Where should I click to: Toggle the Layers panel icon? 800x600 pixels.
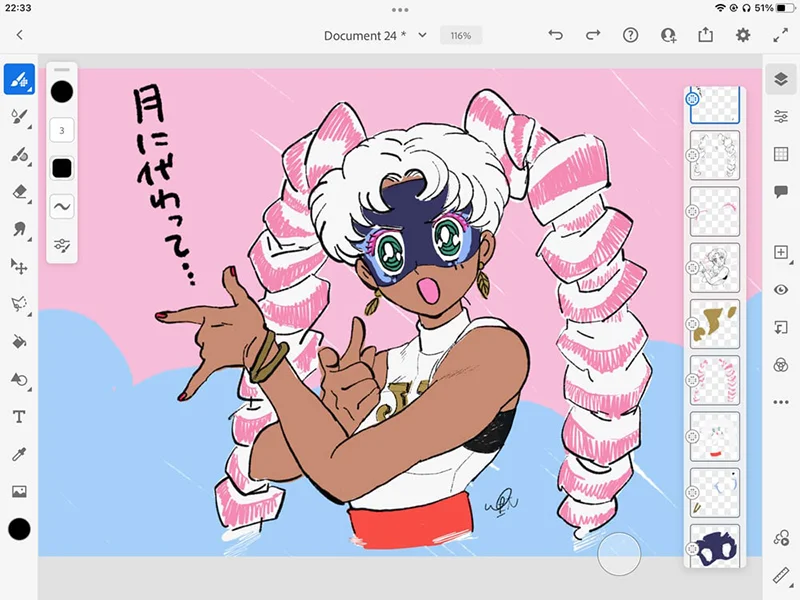click(x=781, y=79)
